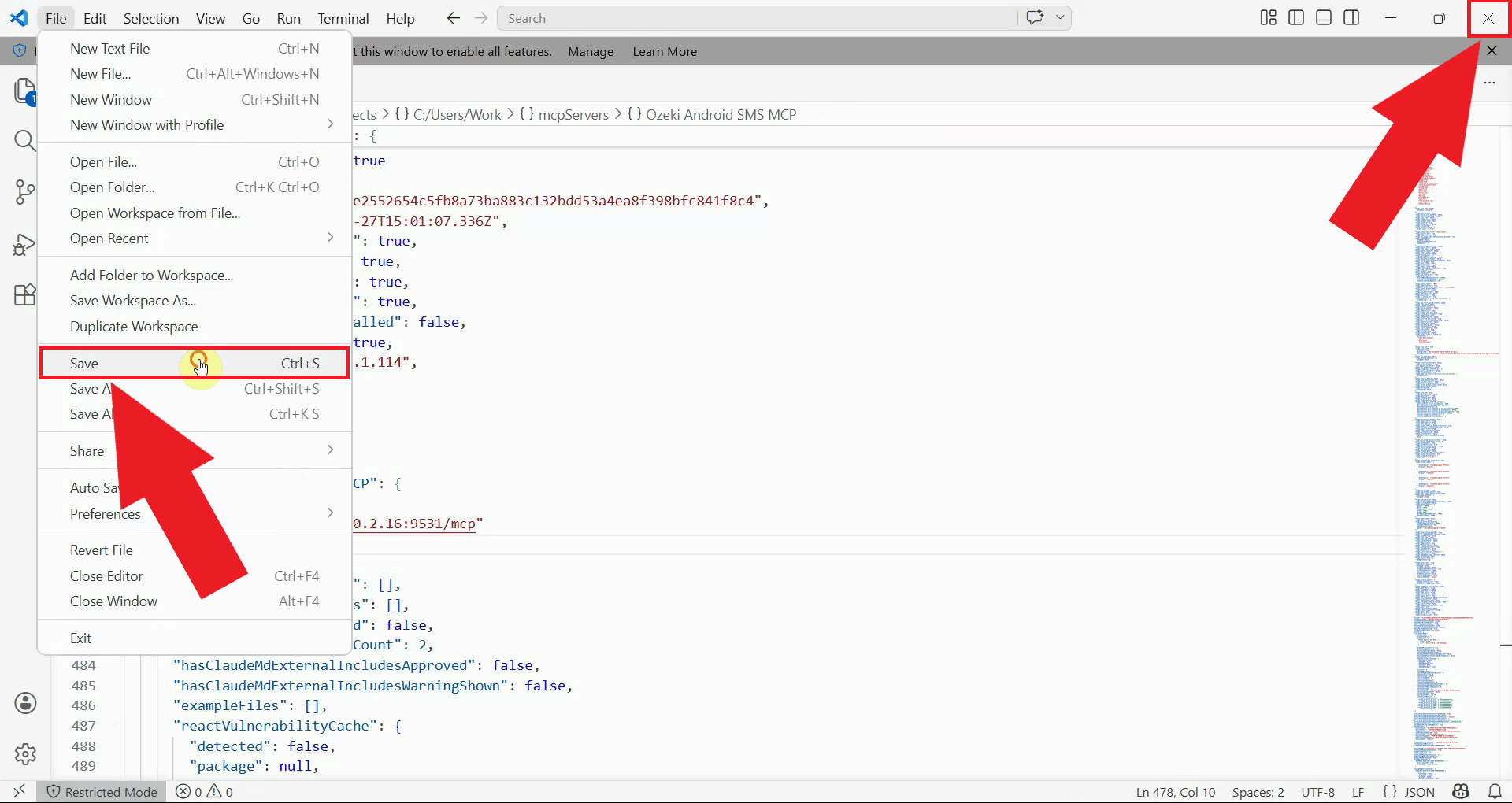Viewport: 1512px width, 803px height.
Task: Choose Revert File
Action: point(194,550)
